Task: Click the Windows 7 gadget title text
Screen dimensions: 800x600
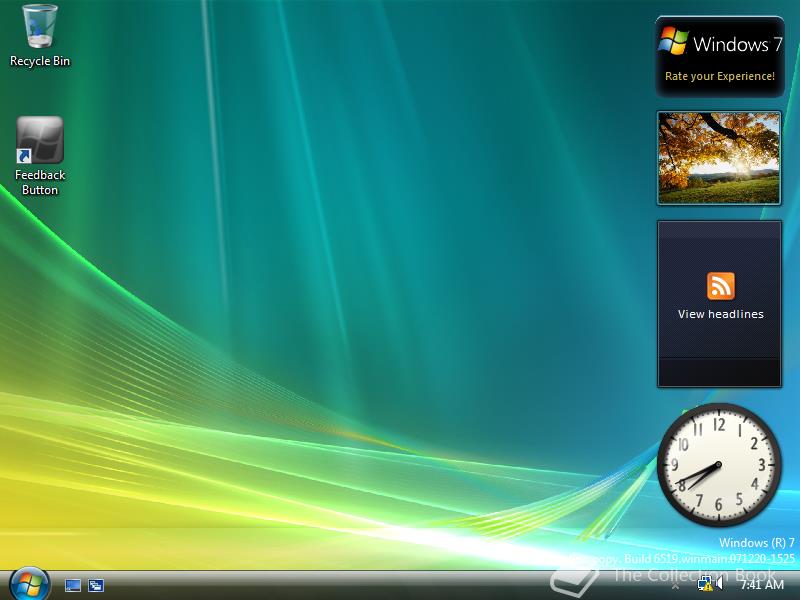Action: click(737, 44)
